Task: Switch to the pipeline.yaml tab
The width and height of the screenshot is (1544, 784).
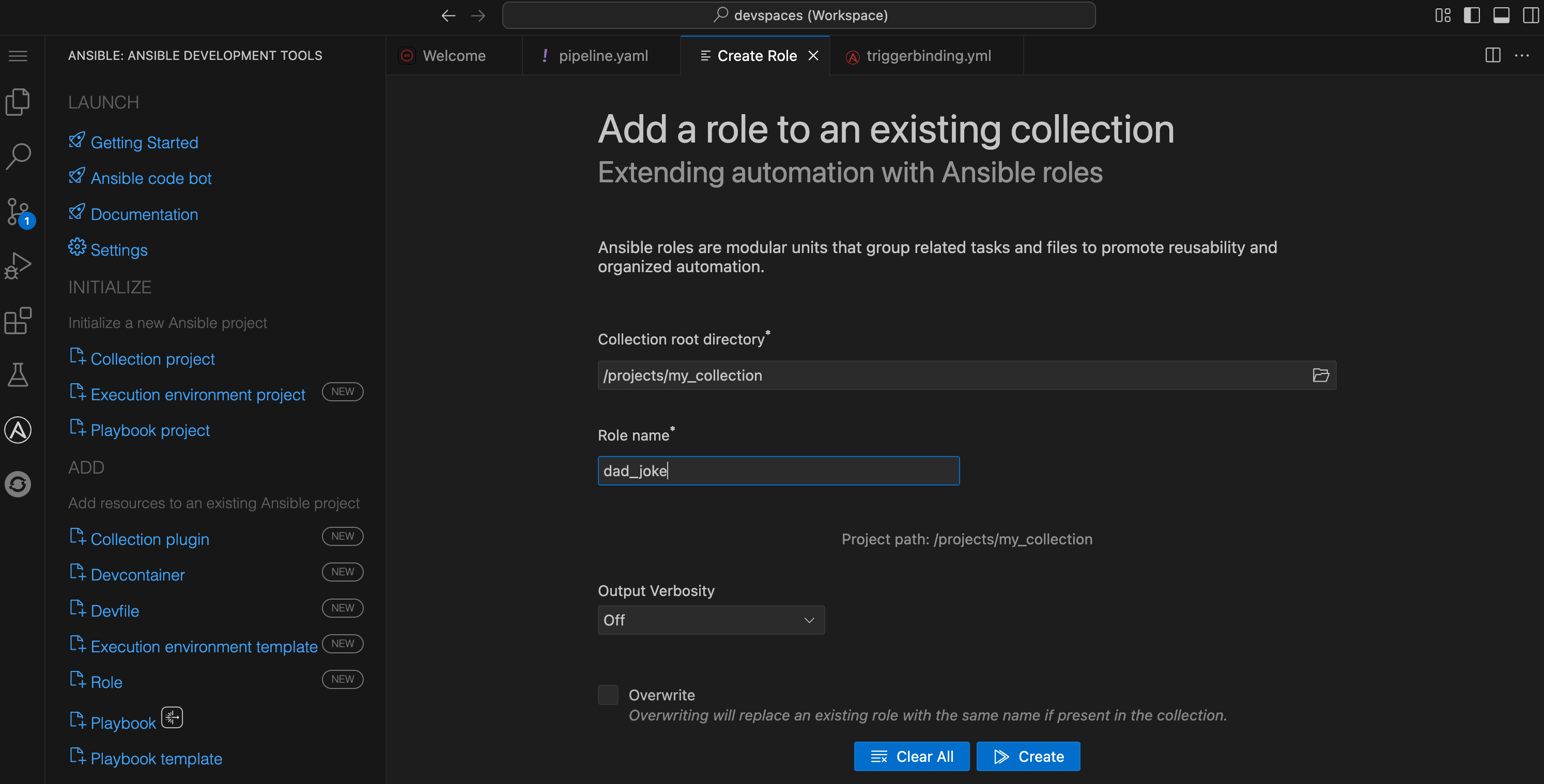Action: coord(603,55)
